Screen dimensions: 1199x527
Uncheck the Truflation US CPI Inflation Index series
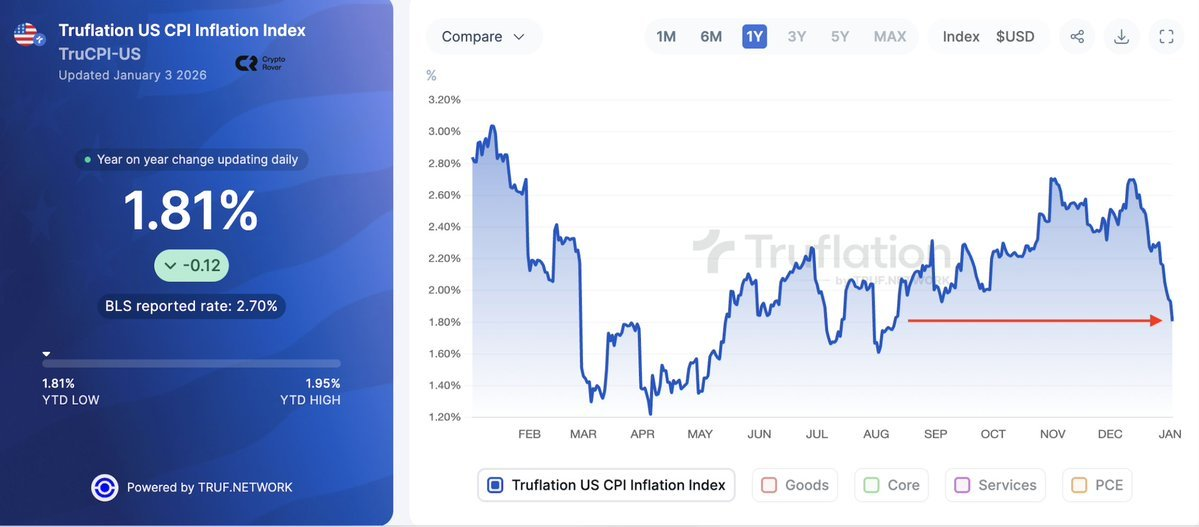495,485
